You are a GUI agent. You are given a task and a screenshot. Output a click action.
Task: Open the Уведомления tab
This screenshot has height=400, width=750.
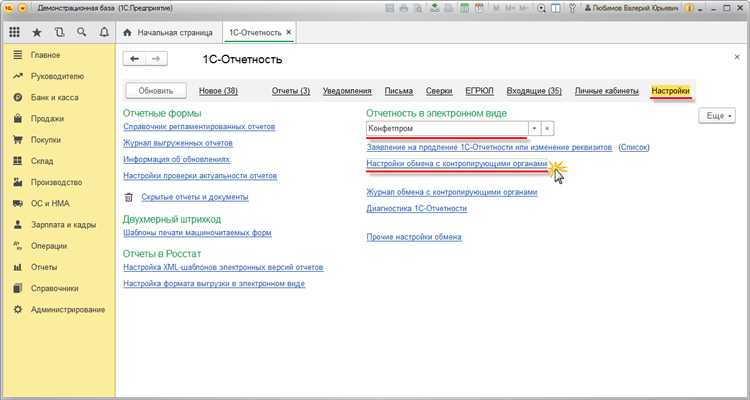click(x=347, y=91)
